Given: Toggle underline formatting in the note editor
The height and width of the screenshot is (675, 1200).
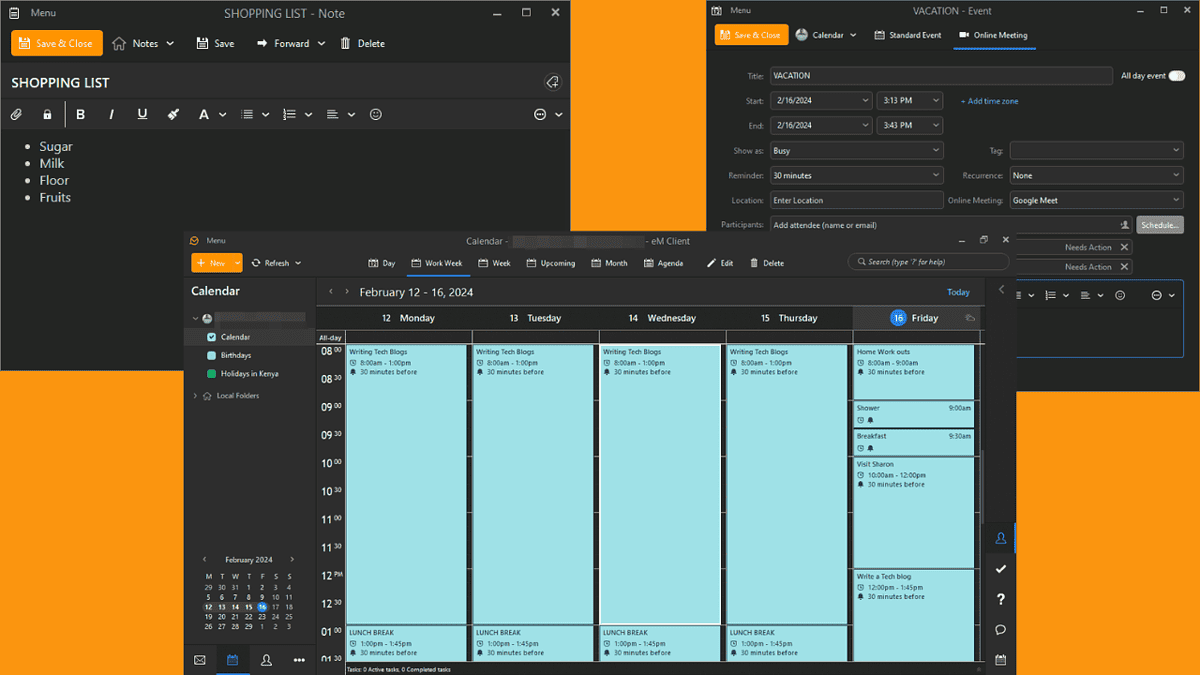Looking at the screenshot, I should [x=141, y=113].
